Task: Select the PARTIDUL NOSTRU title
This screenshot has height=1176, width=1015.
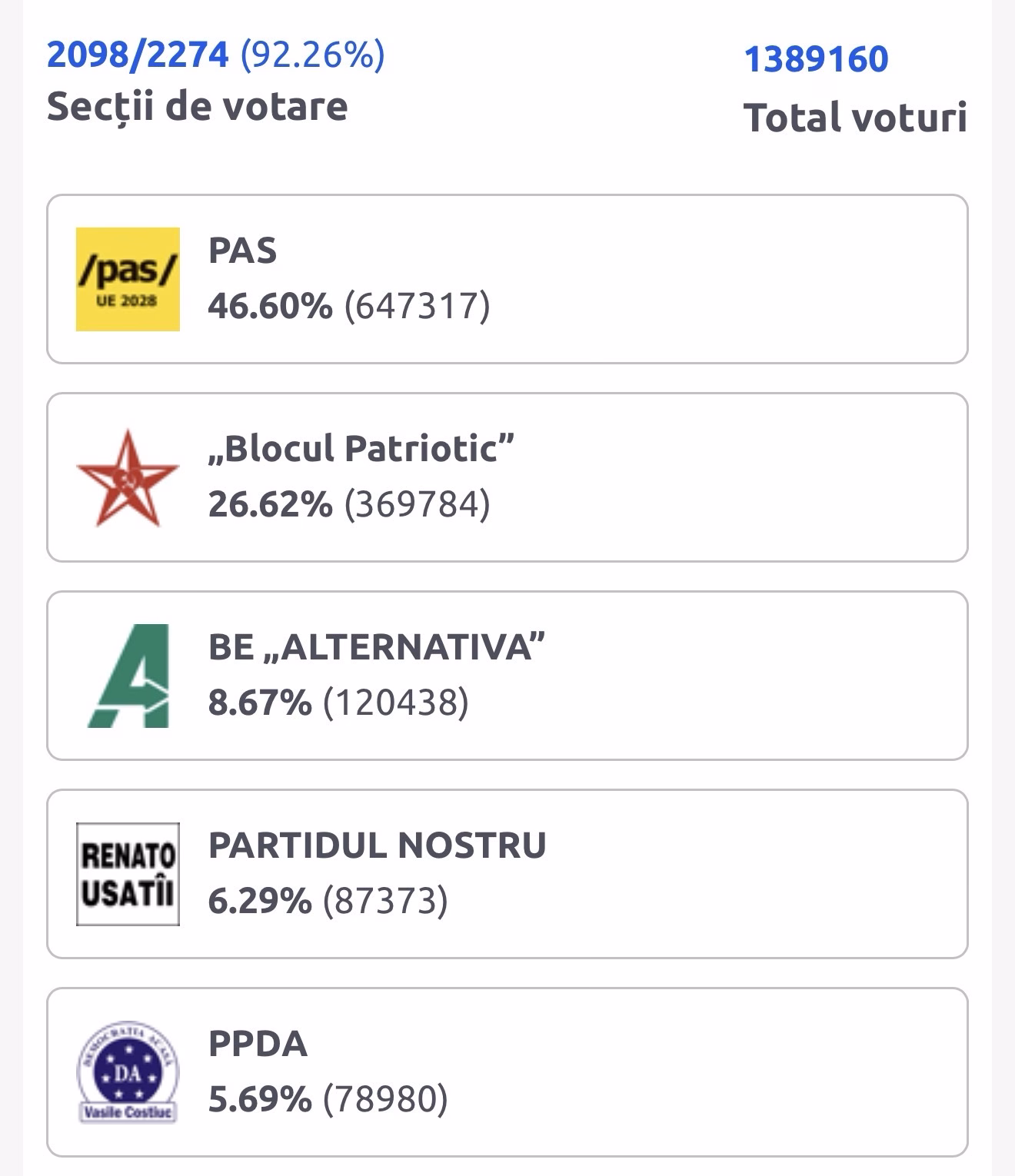Action: (x=377, y=845)
